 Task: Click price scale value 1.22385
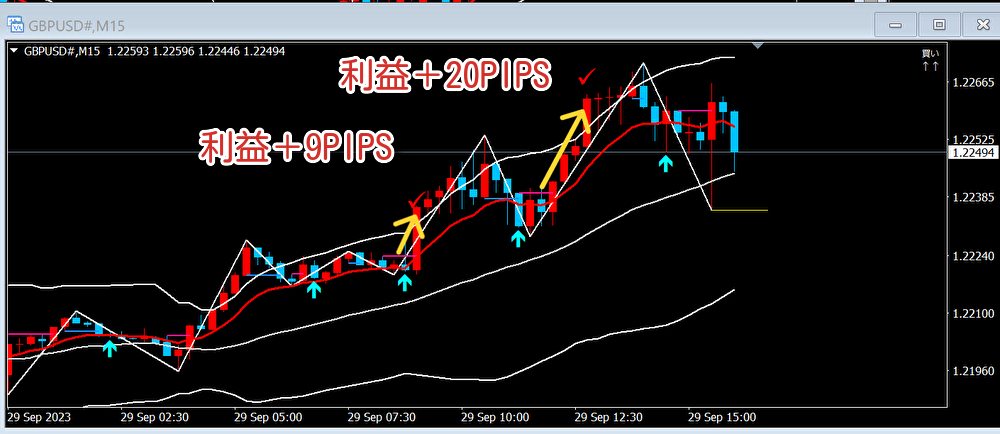pos(972,198)
